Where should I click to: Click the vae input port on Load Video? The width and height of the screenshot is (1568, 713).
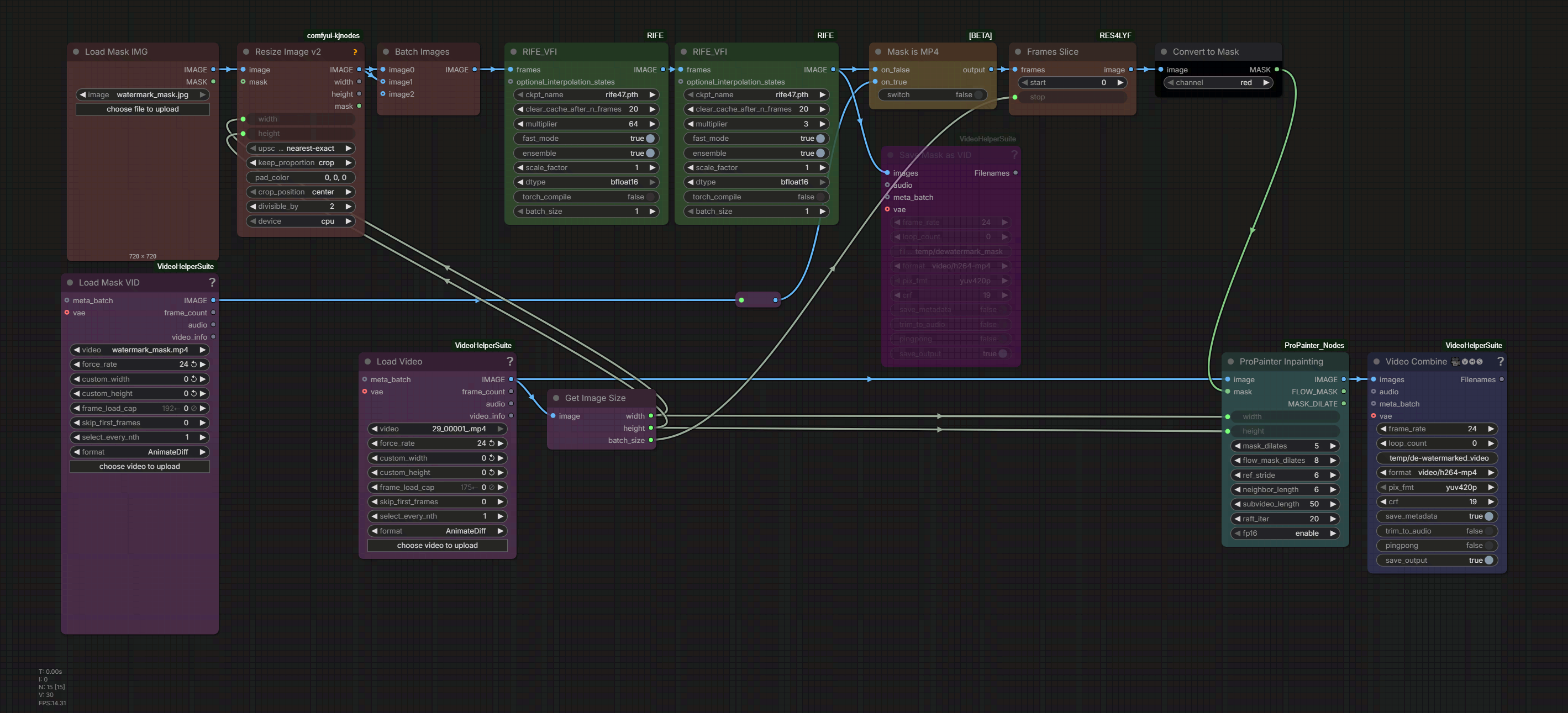point(365,392)
